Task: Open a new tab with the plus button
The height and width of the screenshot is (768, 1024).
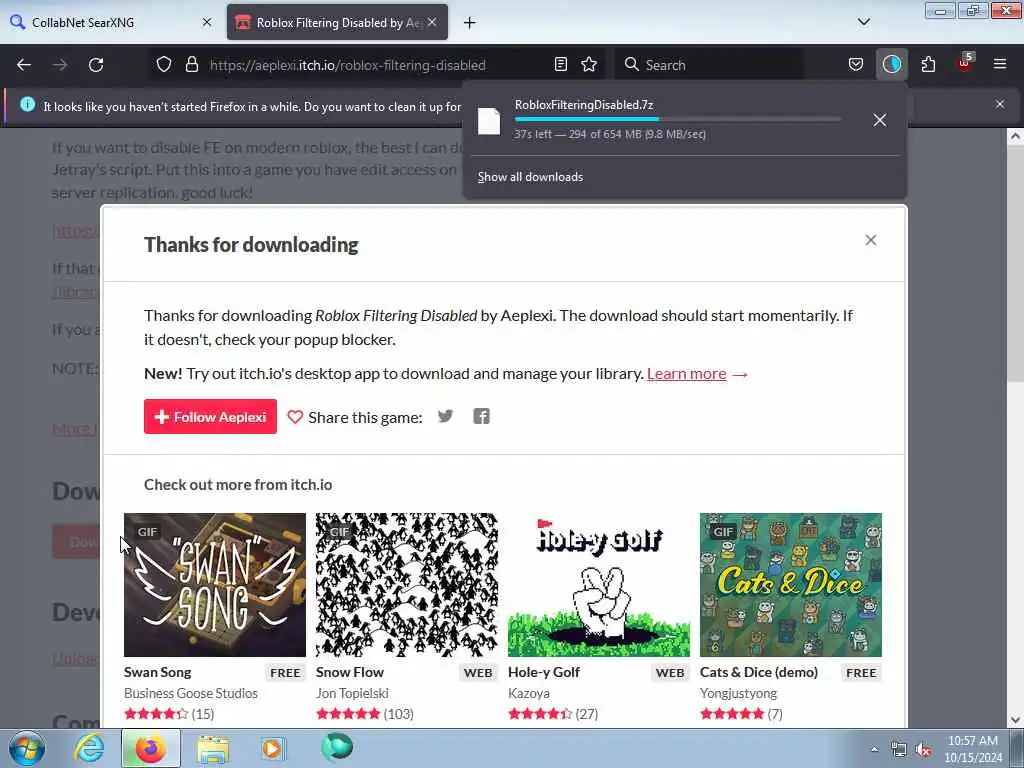Action: click(x=469, y=23)
